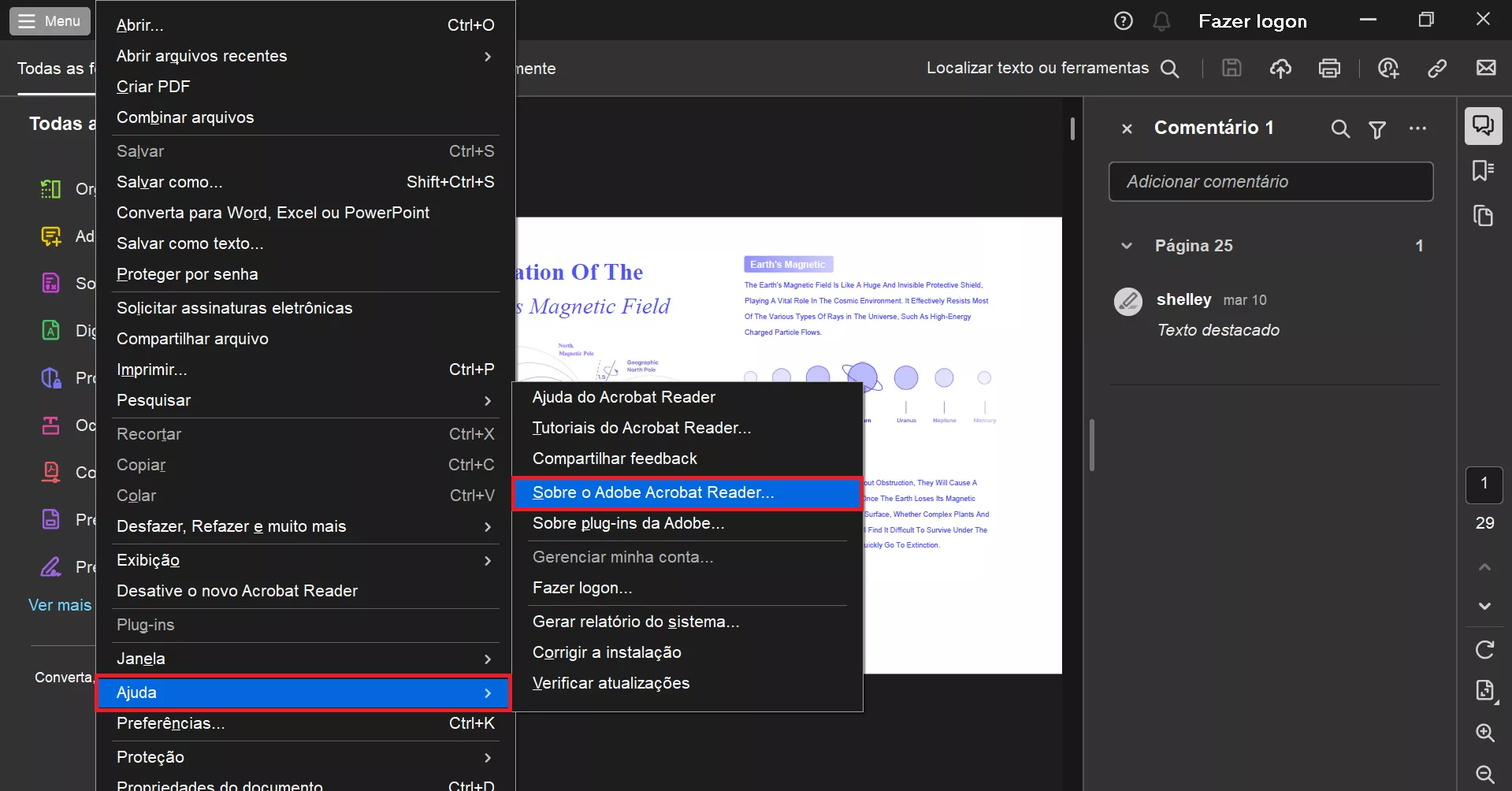Choose Fazer logon... in Ajuda submenu

coord(687,588)
